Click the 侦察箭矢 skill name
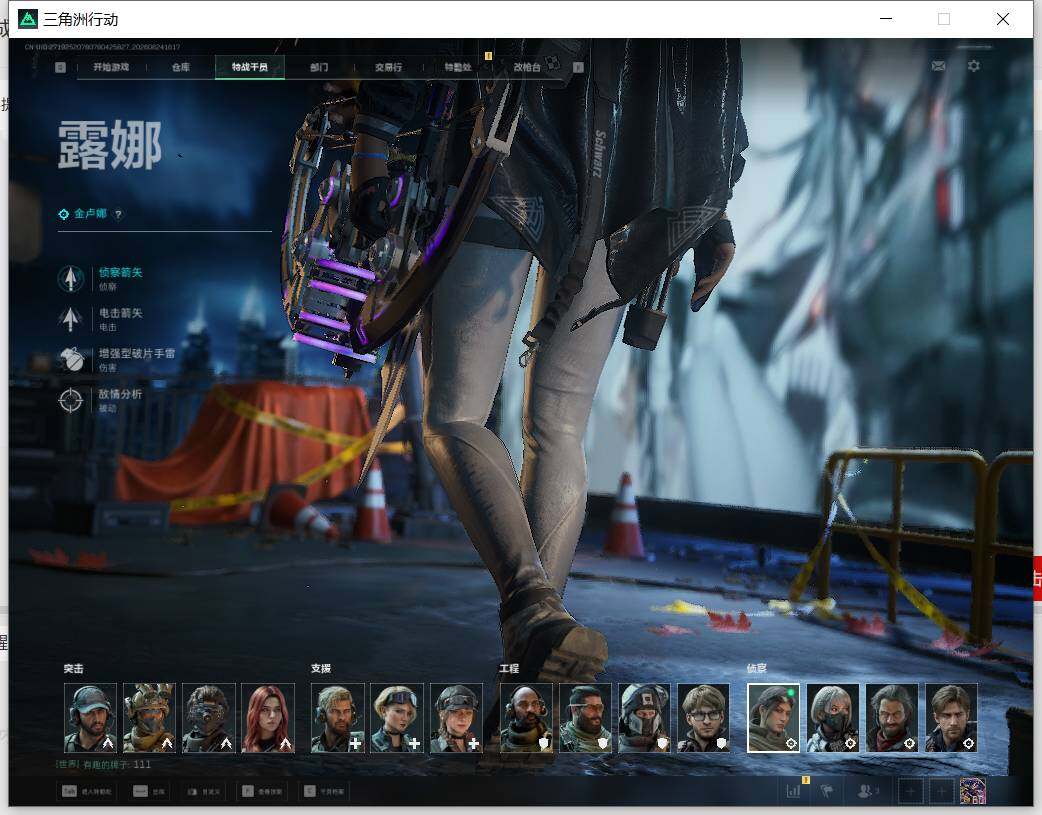 tap(120, 272)
